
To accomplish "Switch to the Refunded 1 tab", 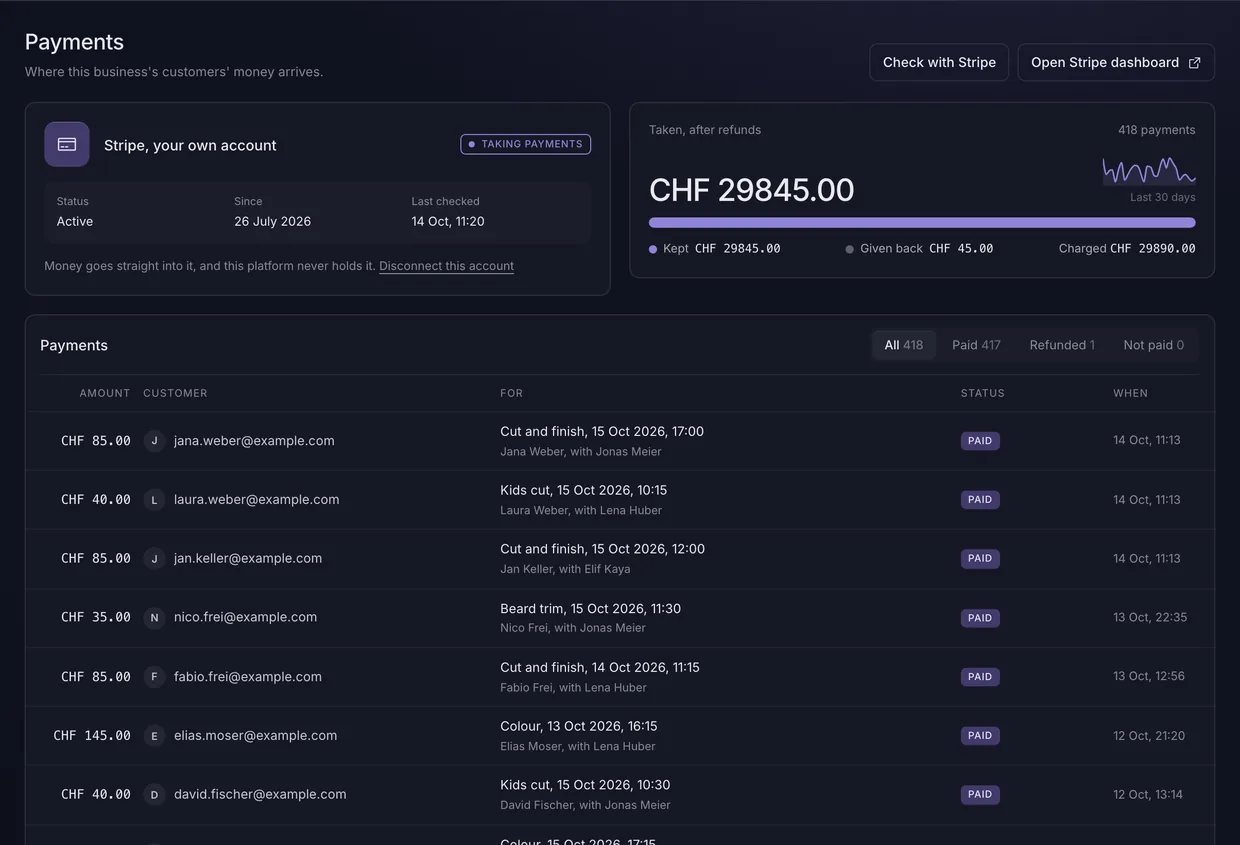I will [x=1062, y=345].
